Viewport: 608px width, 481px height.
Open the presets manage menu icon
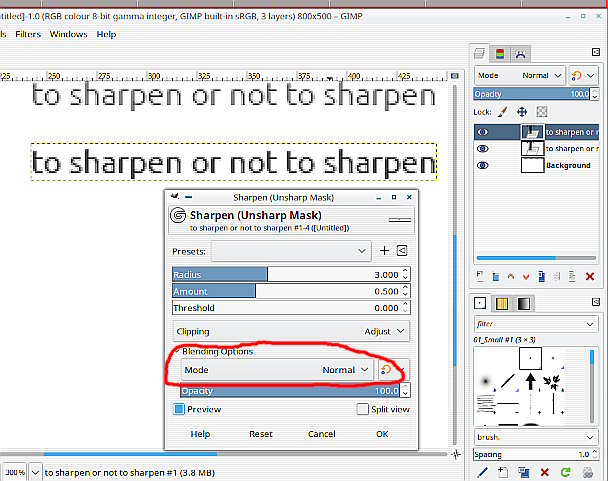coord(402,251)
